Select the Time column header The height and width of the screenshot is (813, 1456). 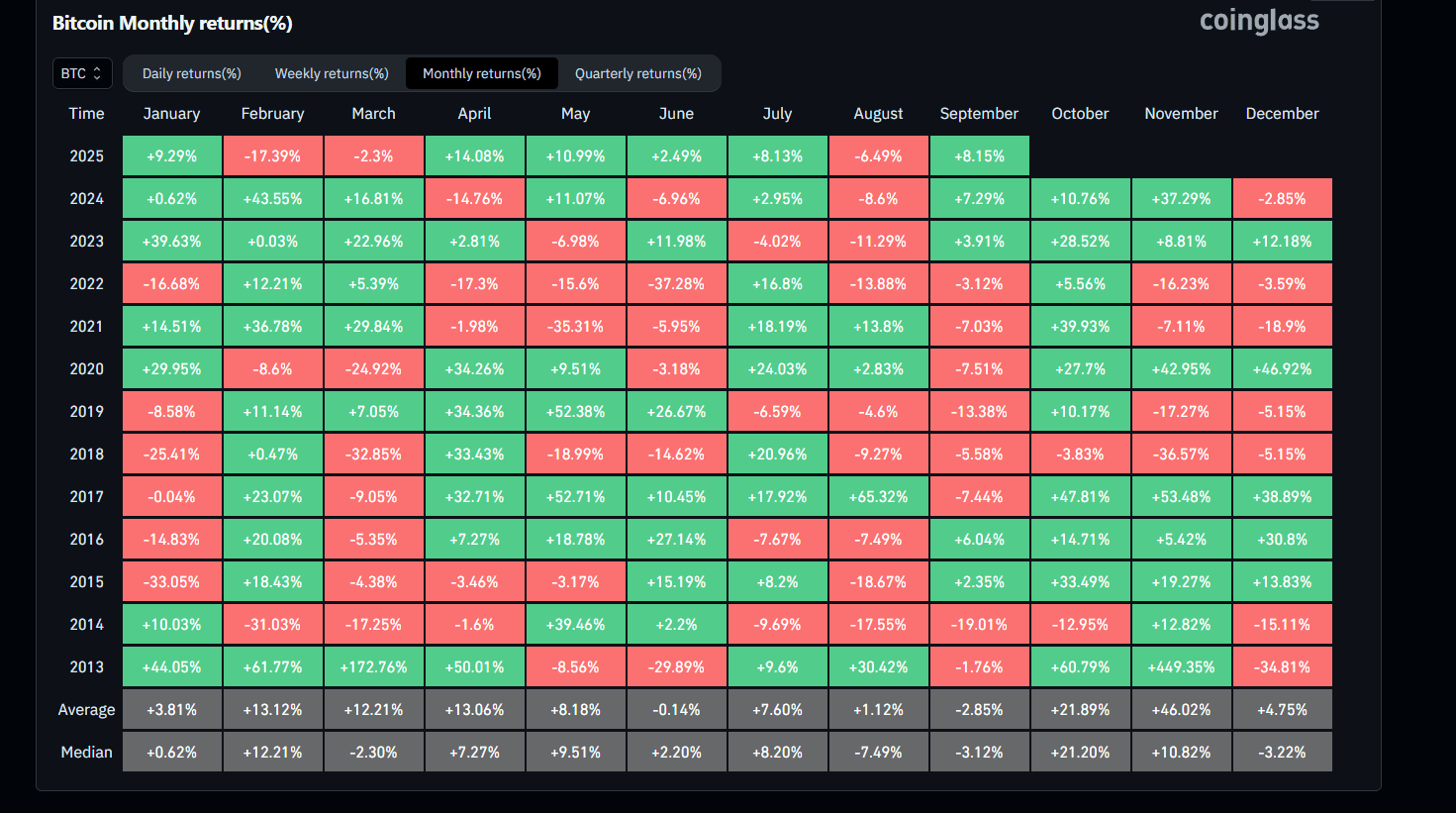(x=86, y=114)
